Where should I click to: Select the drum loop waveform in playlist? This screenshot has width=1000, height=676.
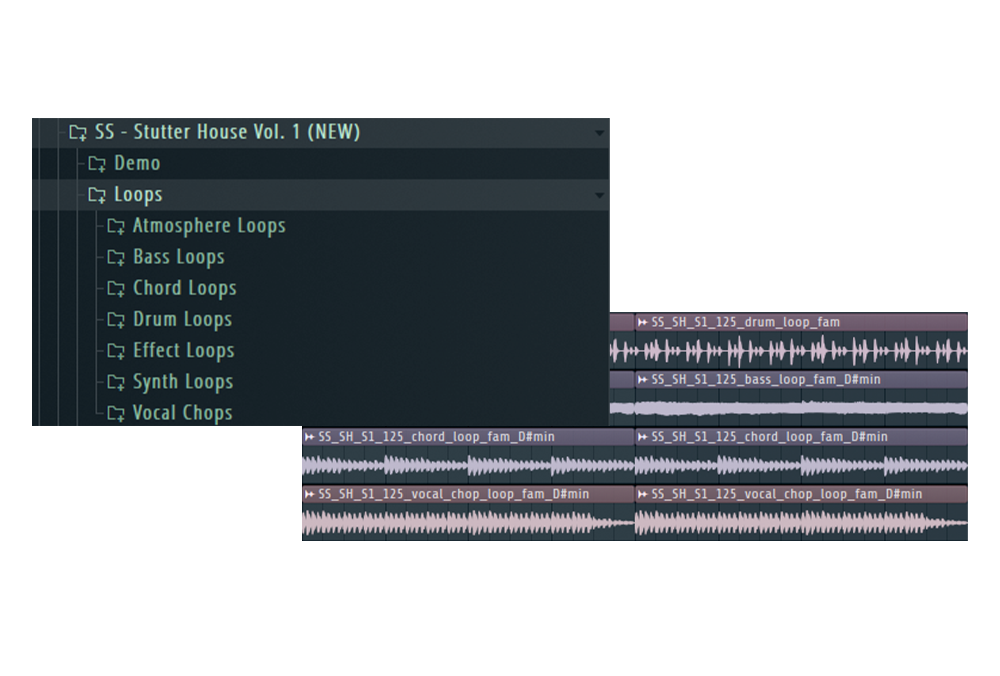tap(790, 351)
